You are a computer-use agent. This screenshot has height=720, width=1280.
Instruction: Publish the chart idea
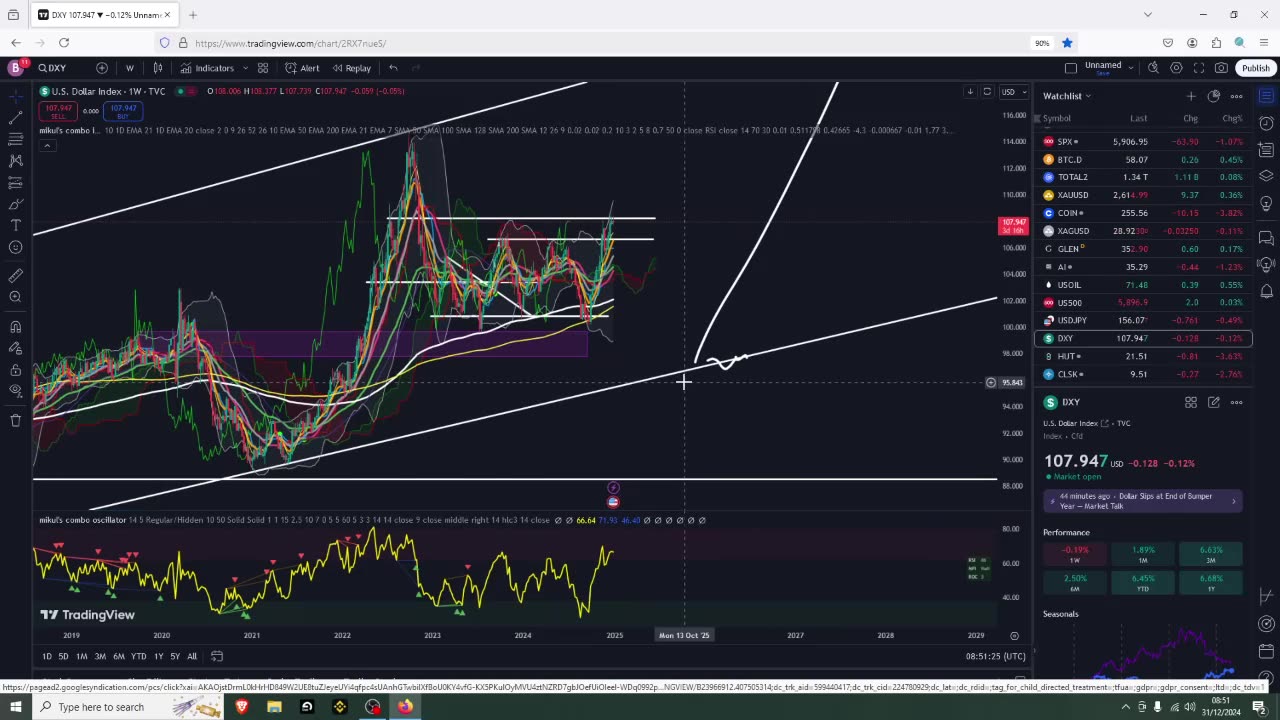pos(1255,68)
